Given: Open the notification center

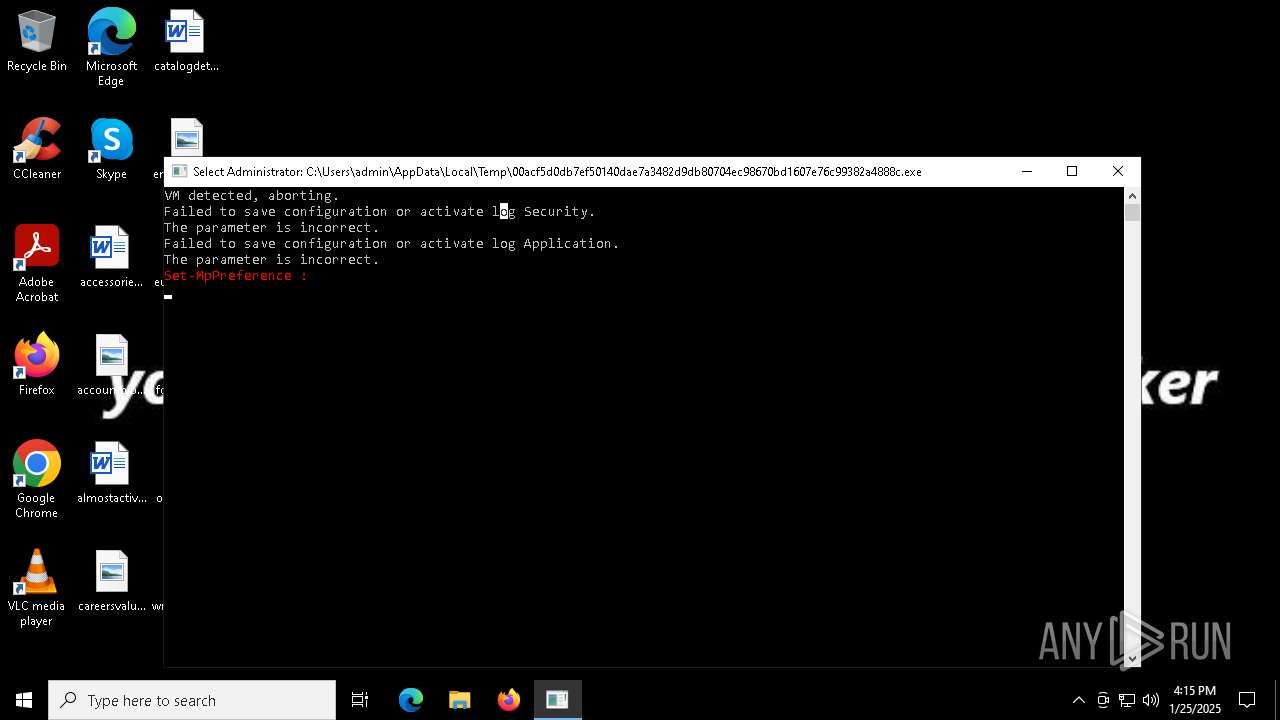Looking at the screenshot, I should [1247, 700].
